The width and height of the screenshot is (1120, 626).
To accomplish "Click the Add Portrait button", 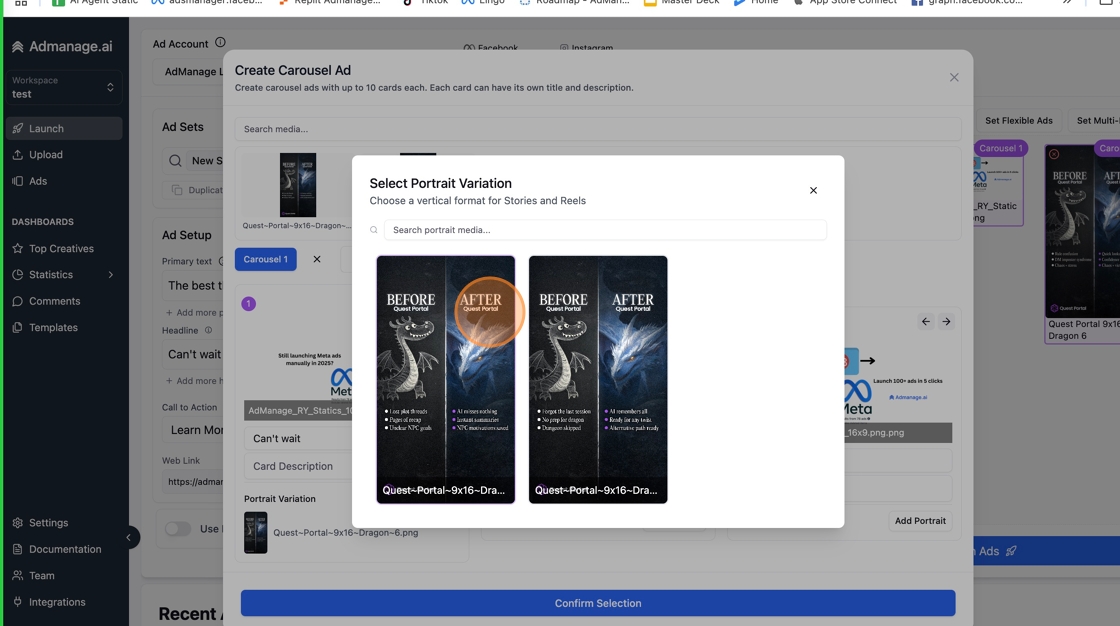I will pyautogui.click(x=920, y=521).
